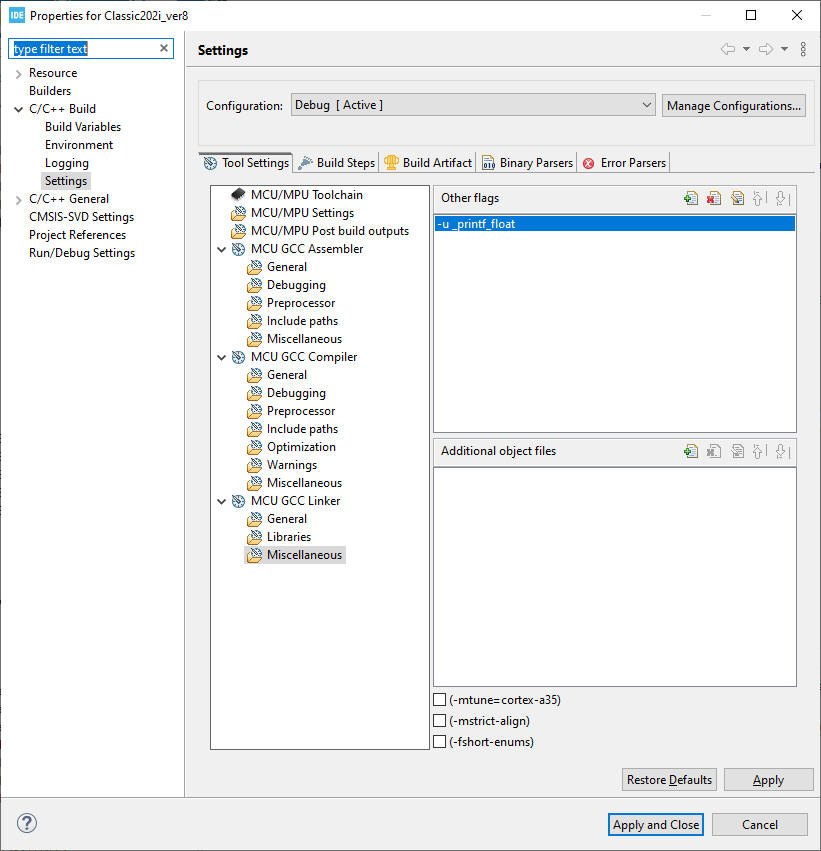Click the help question mark icon
The height and width of the screenshot is (851, 821).
point(27,824)
